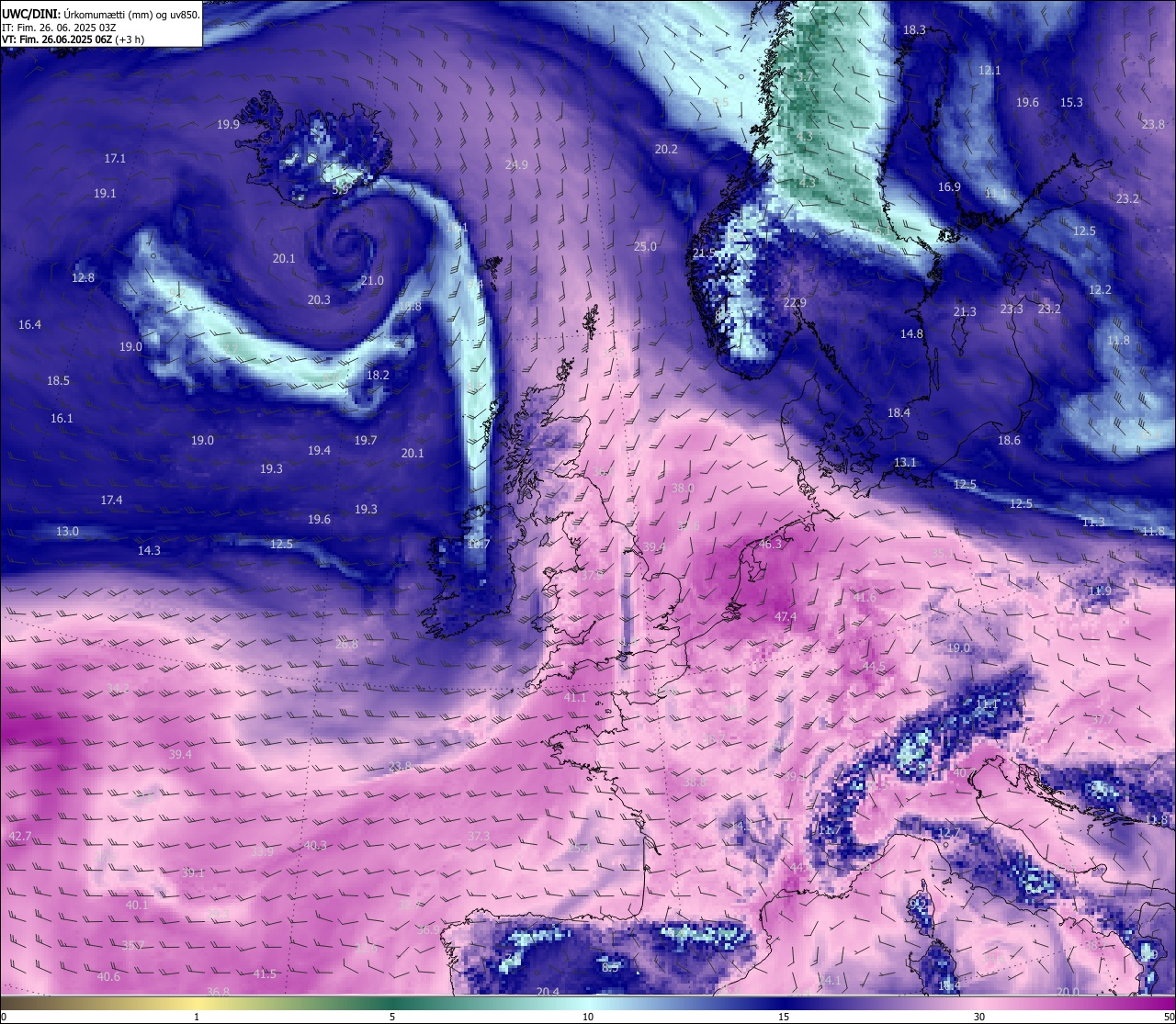Click the 17.1 value in the northwest

pos(115,159)
